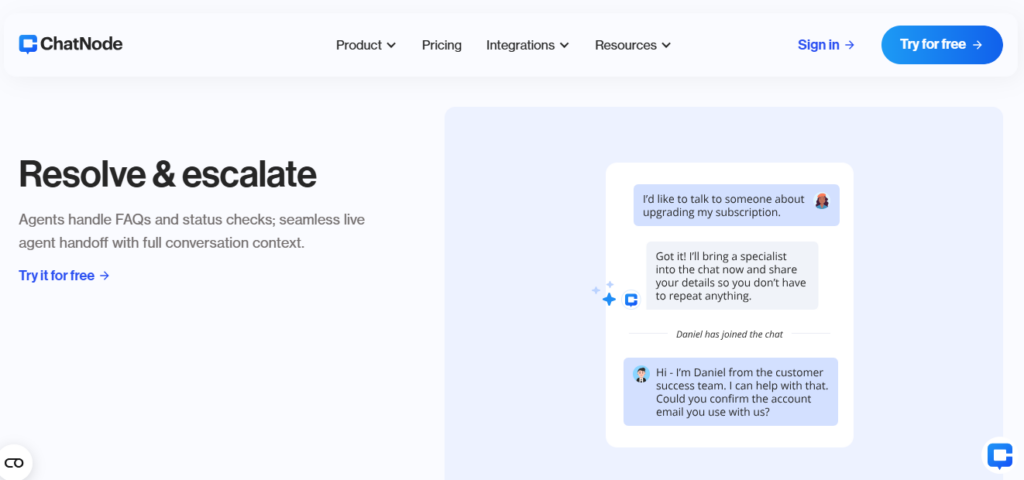Click the arrow beside Try it for free

pyautogui.click(x=104, y=276)
